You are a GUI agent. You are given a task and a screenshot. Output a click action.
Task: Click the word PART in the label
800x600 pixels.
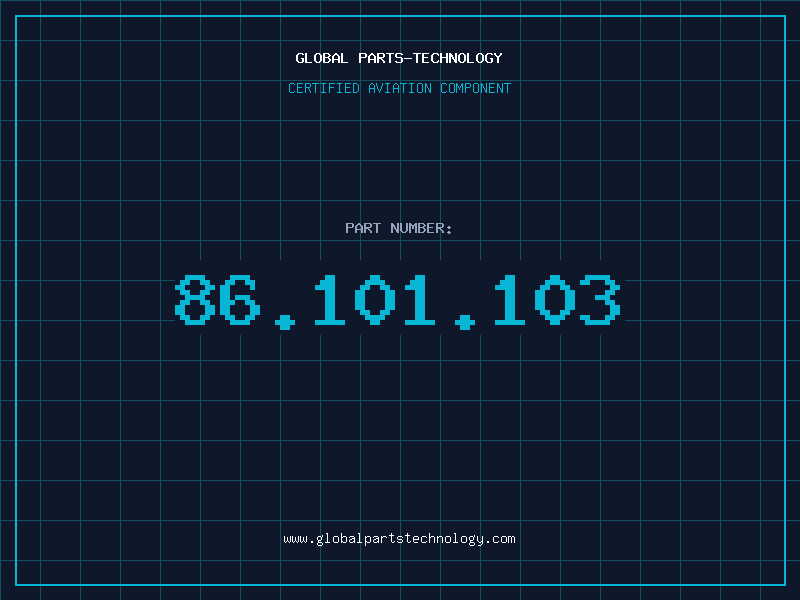[363, 228]
